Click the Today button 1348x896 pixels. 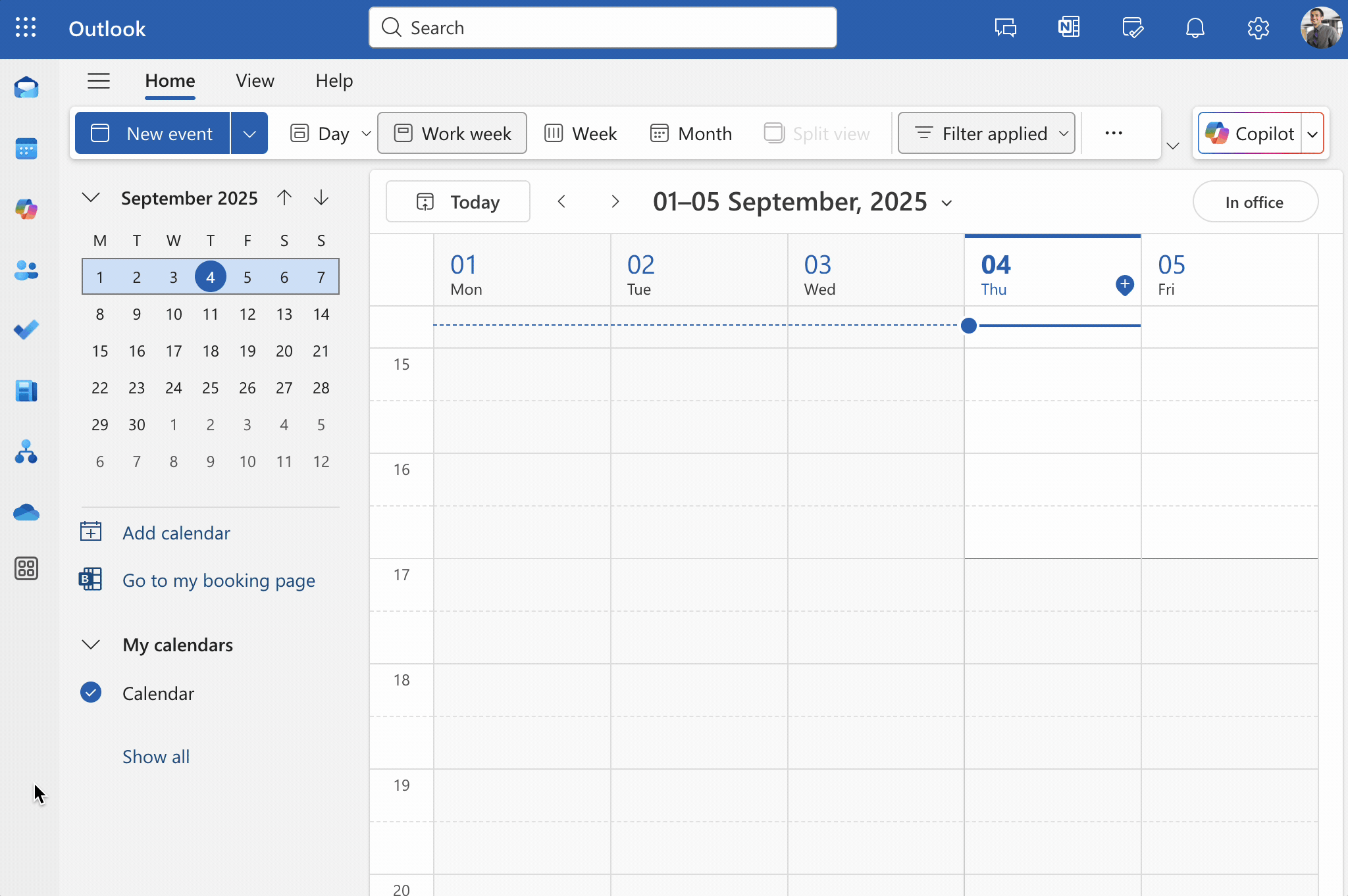click(x=458, y=202)
